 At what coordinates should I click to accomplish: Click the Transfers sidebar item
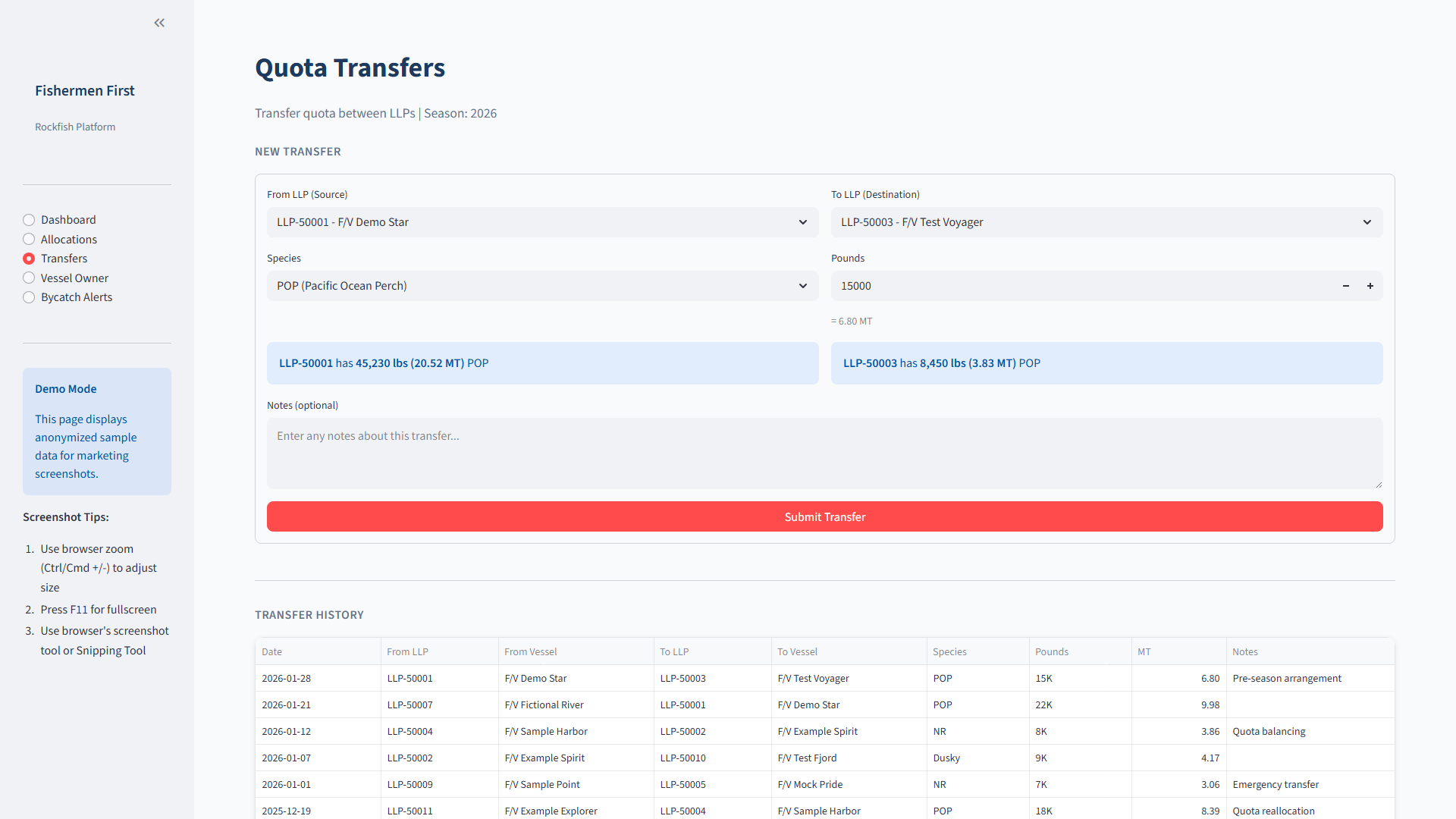tap(63, 258)
